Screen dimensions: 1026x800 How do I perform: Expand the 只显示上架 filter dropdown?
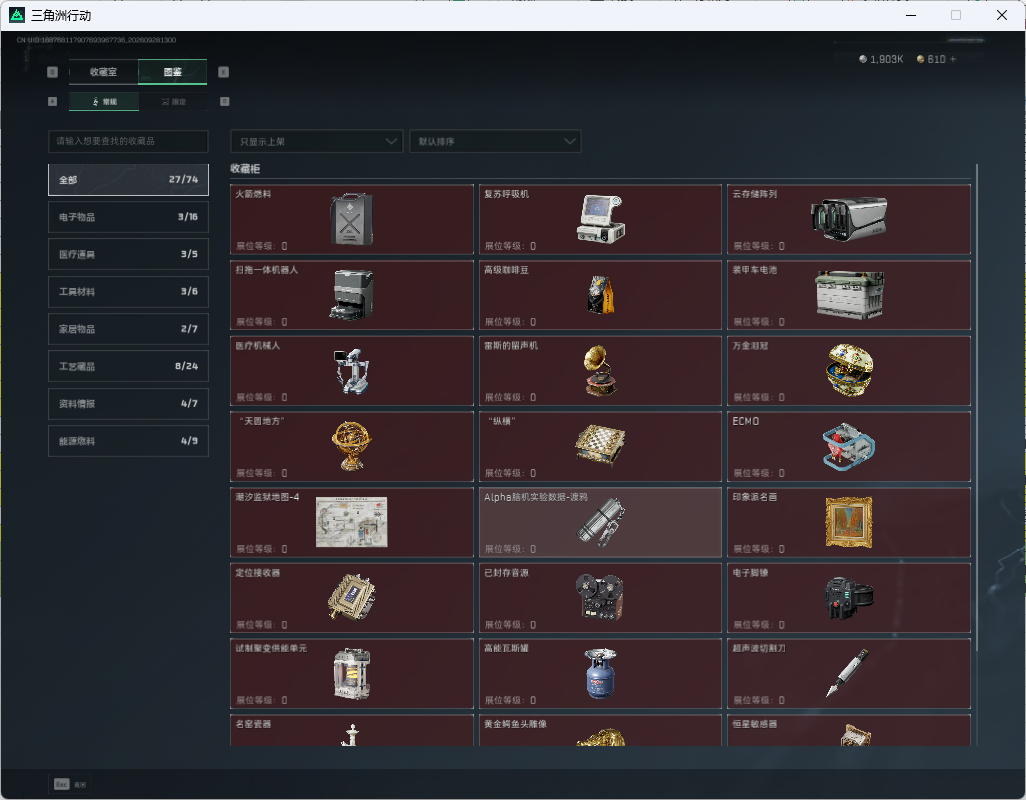pos(317,141)
